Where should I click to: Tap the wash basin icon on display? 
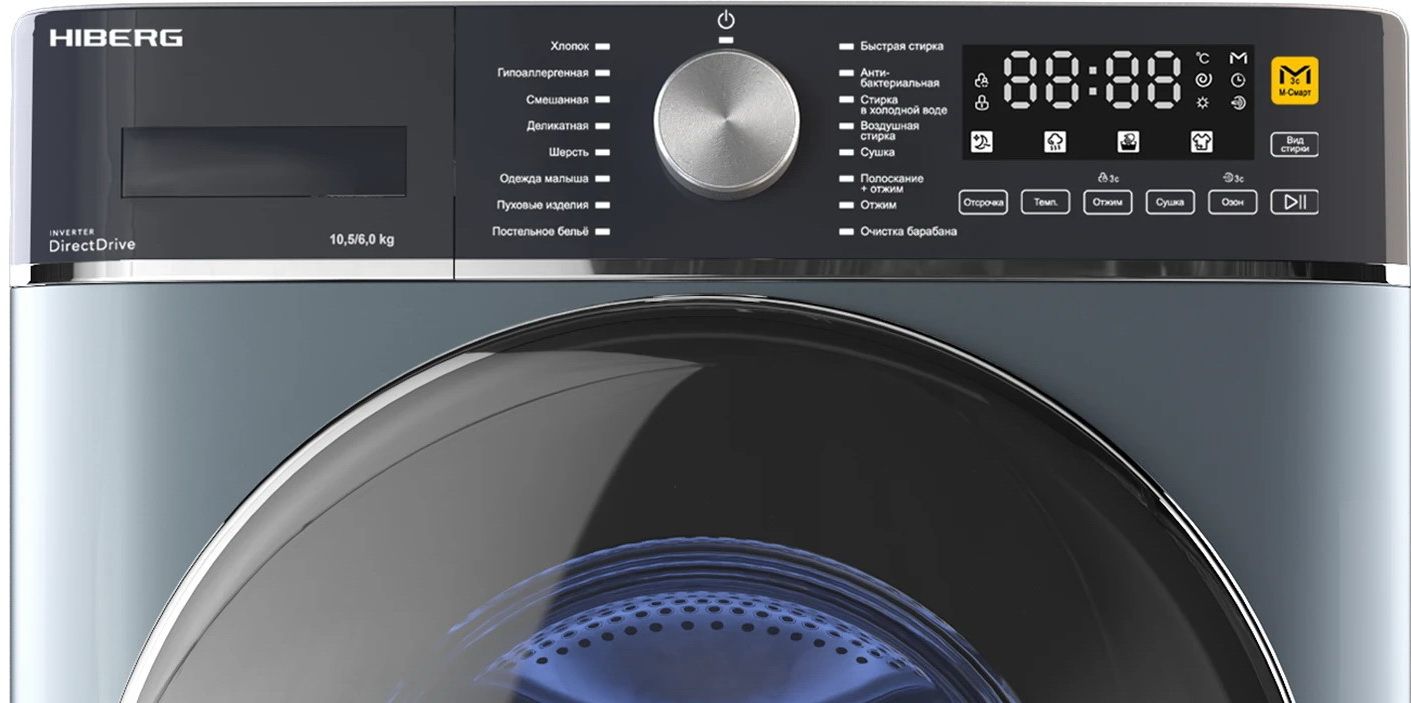(1128, 142)
